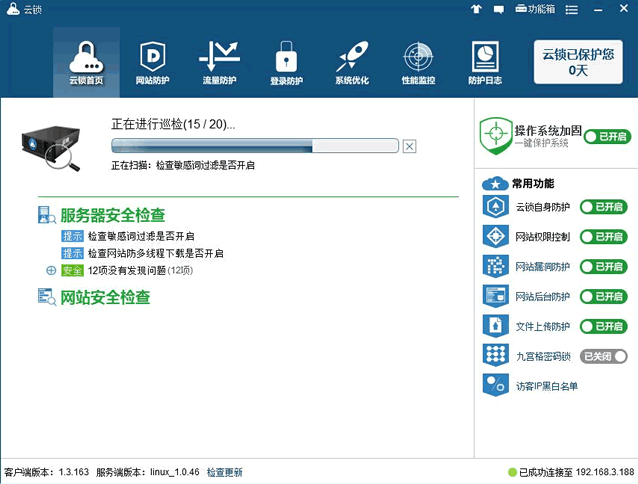
Task: Click the inspection progress bar
Action: pyautogui.click(x=255, y=146)
